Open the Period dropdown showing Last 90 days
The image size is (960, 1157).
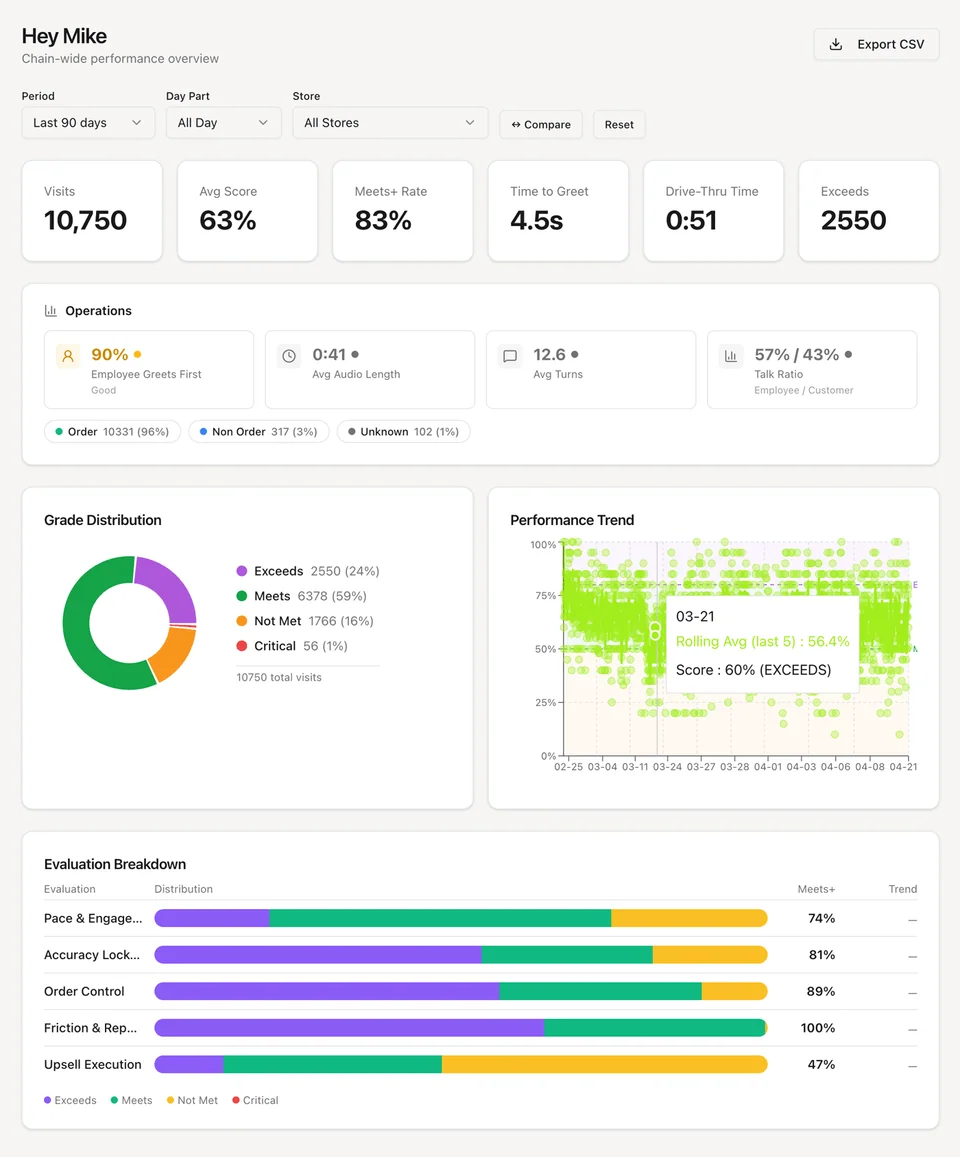coord(88,122)
